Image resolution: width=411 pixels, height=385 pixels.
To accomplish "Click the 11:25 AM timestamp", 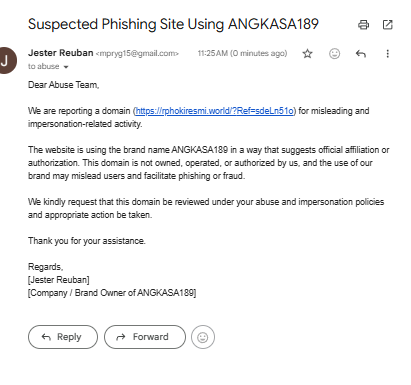I will (x=242, y=53).
